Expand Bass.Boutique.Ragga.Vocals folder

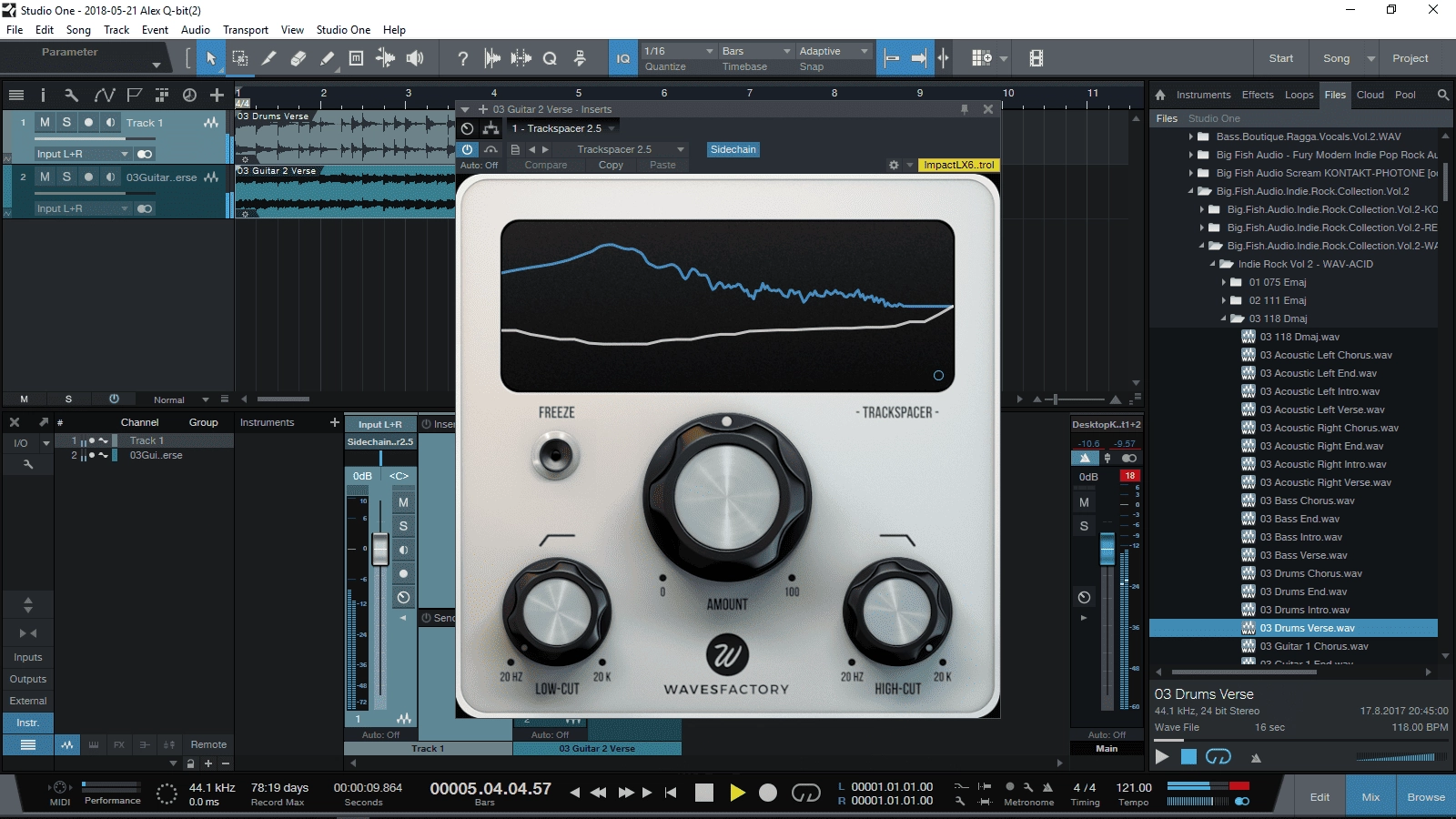point(1191,136)
